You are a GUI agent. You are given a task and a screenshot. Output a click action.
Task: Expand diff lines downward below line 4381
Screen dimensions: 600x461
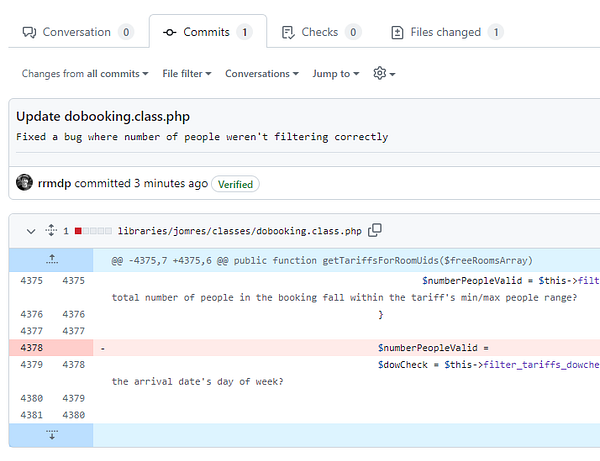(x=52, y=435)
